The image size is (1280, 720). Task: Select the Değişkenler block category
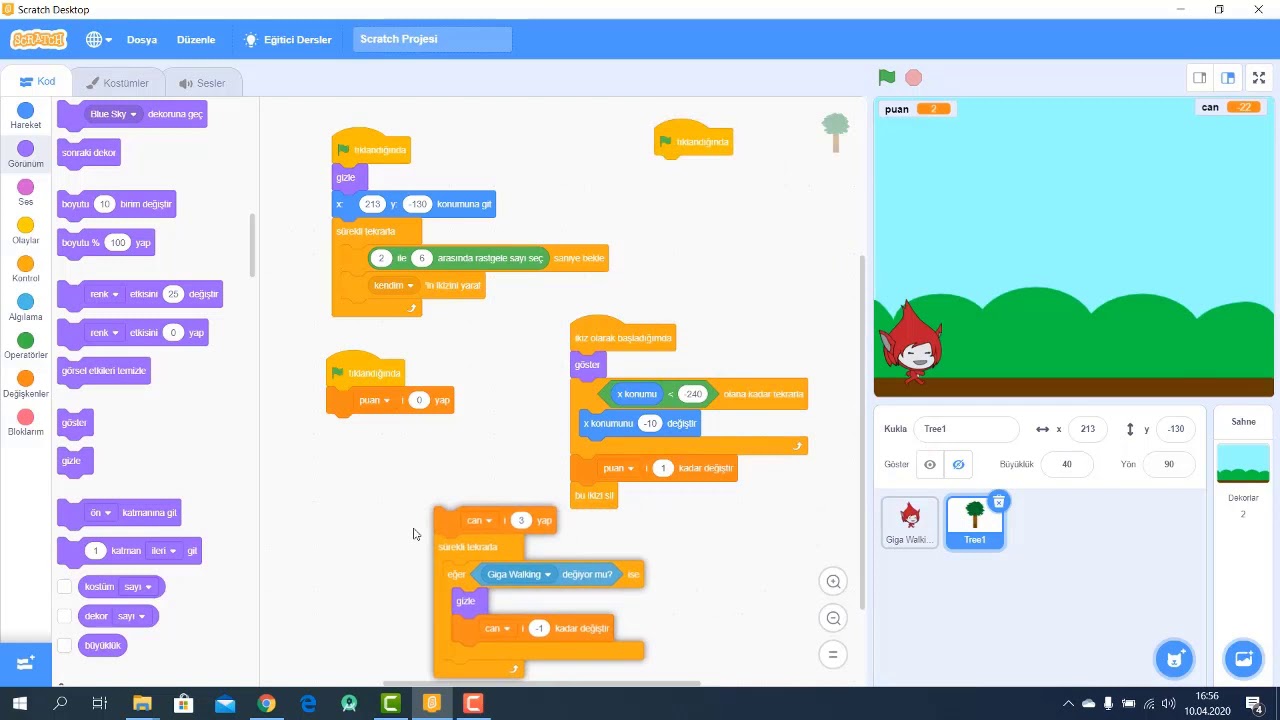point(26,385)
